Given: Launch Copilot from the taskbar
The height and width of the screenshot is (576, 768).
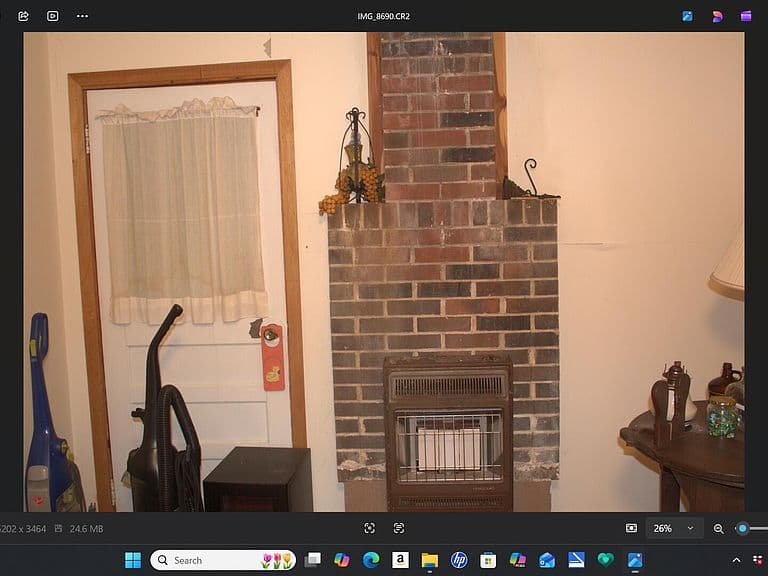Looking at the screenshot, I should click(x=341, y=560).
